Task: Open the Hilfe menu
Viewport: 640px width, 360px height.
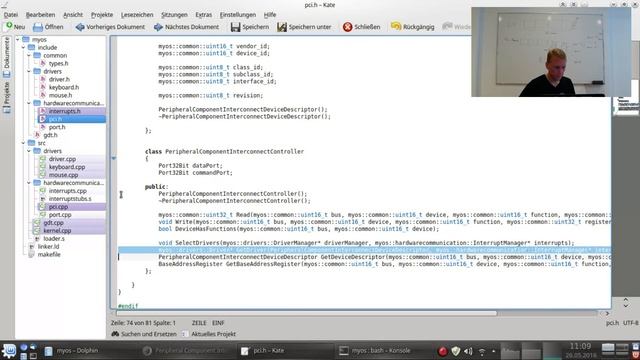Action: [x=270, y=15]
